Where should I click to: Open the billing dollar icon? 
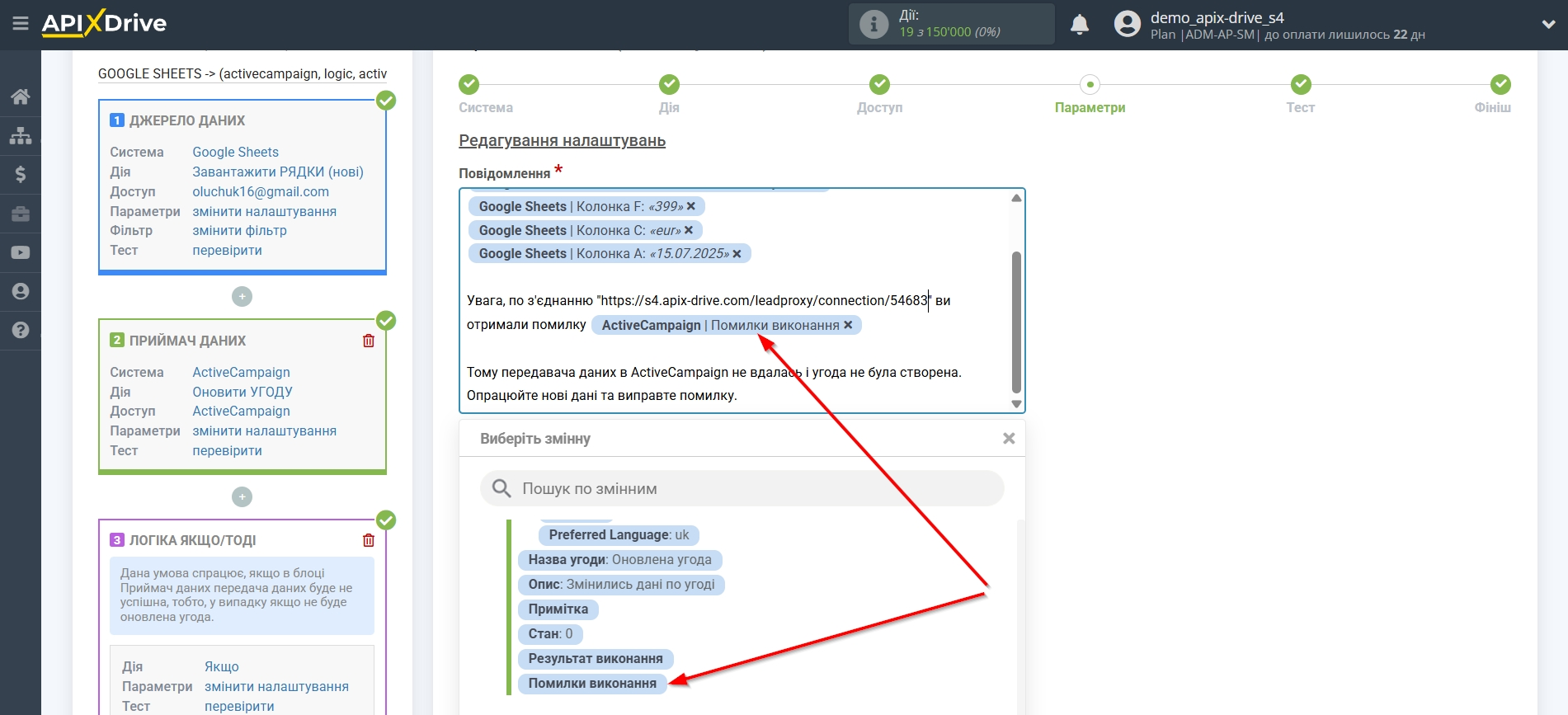coord(21,174)
